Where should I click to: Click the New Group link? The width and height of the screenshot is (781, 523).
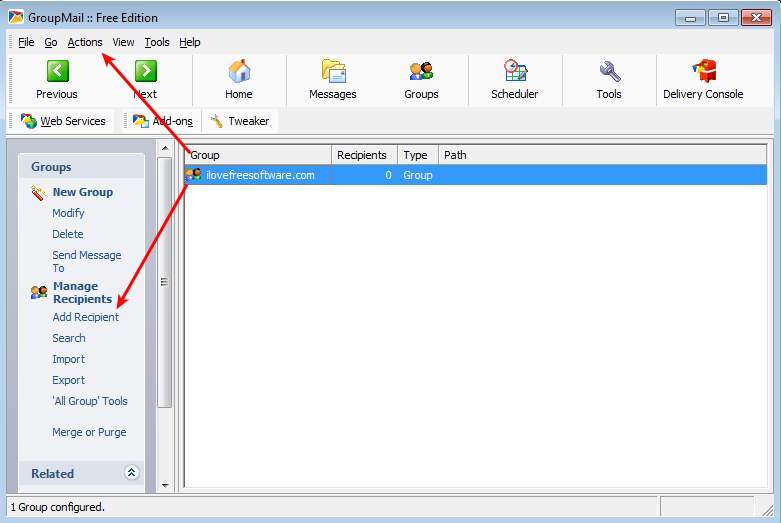83,192
